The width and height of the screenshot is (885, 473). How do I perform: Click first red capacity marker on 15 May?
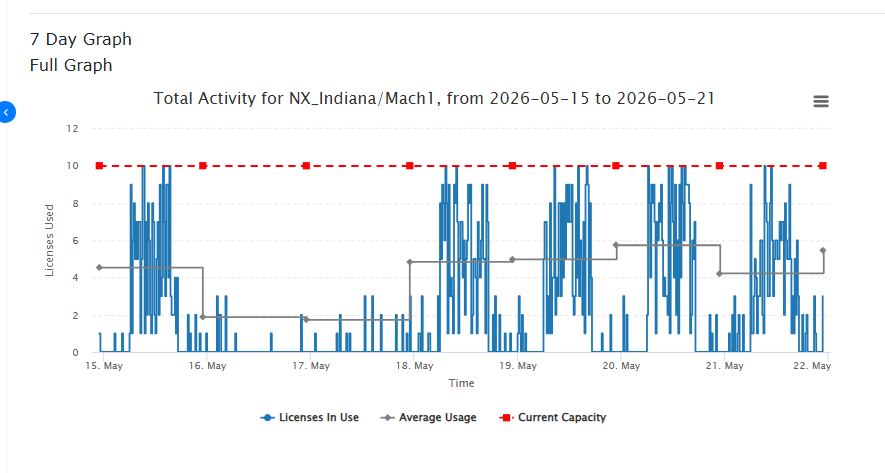pos(99,166)
